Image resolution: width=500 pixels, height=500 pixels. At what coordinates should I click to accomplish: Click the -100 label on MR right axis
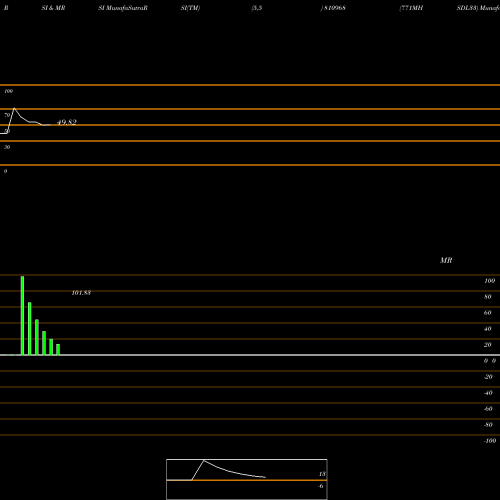click(x=490, y=441)
